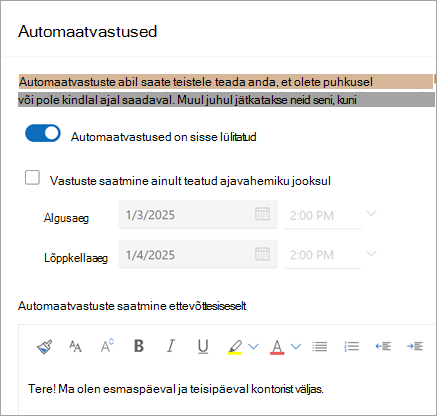Click the 'Automaatvastused on sisse lülitatud' label
This screenshot has width=437, height=416.
[x=164, y=137]
